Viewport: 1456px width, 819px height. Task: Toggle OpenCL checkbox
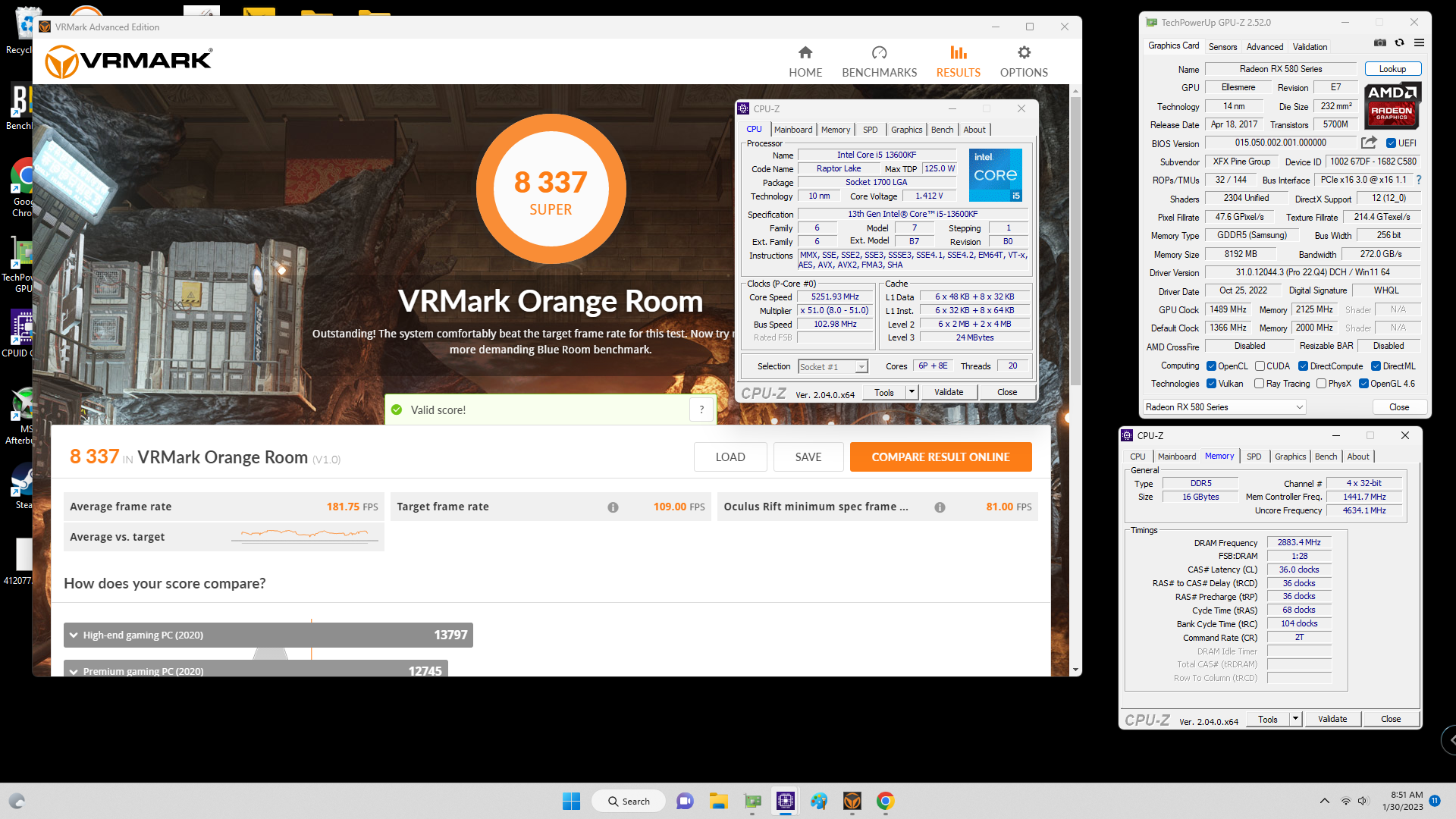coord(1211,366)
